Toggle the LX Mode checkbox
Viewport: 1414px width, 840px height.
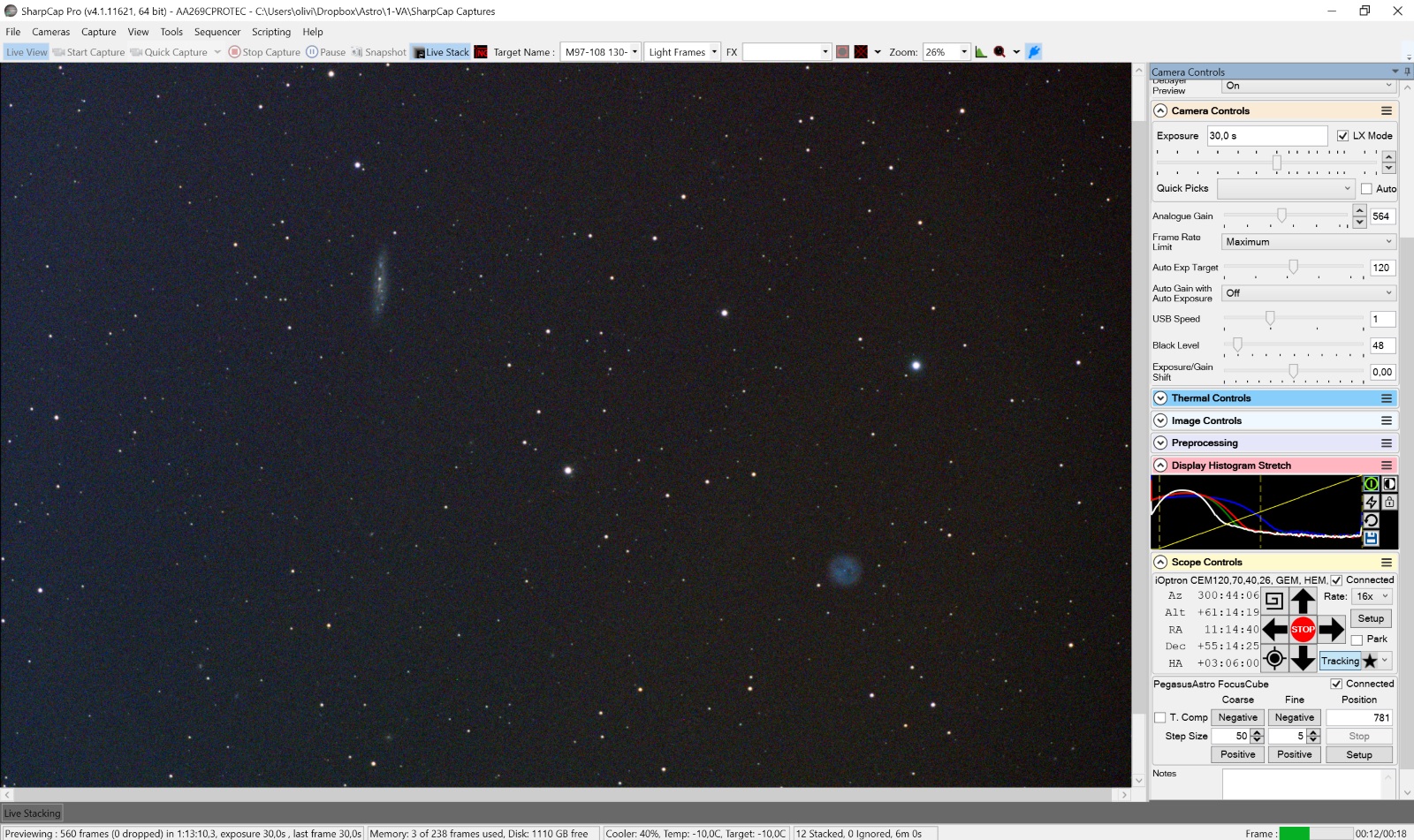[x=1343, y=136]
